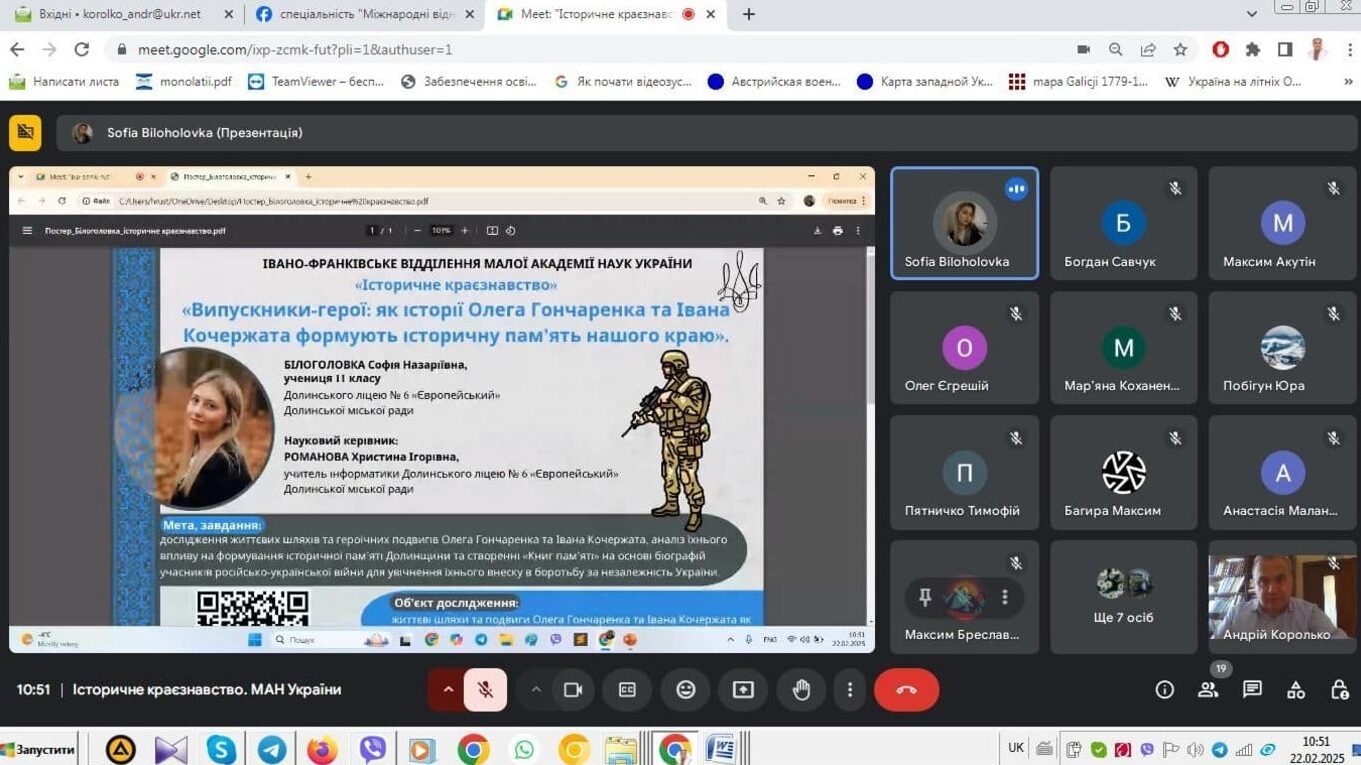Screen dimensions: 1361x765
Task: Select Sofia Biloholovka's participant tile
Action: point(964,223)
